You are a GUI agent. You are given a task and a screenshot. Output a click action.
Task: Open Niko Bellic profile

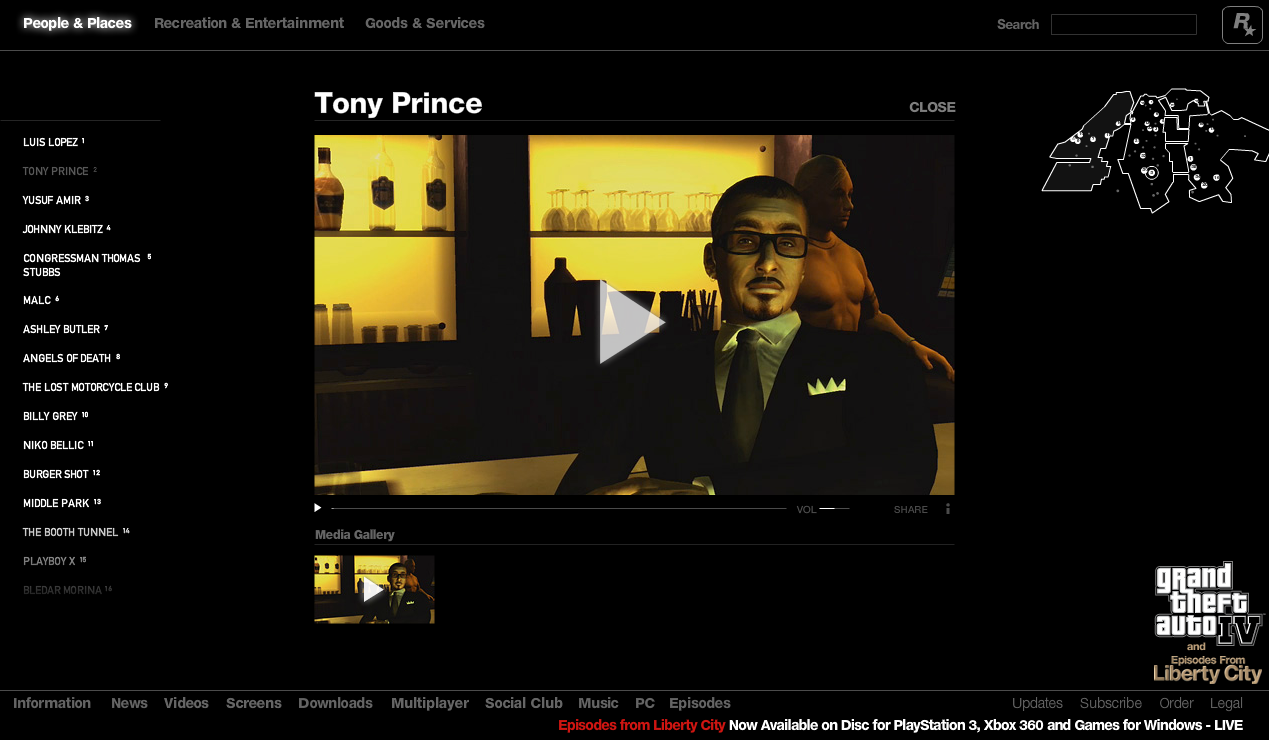[58, 445]
